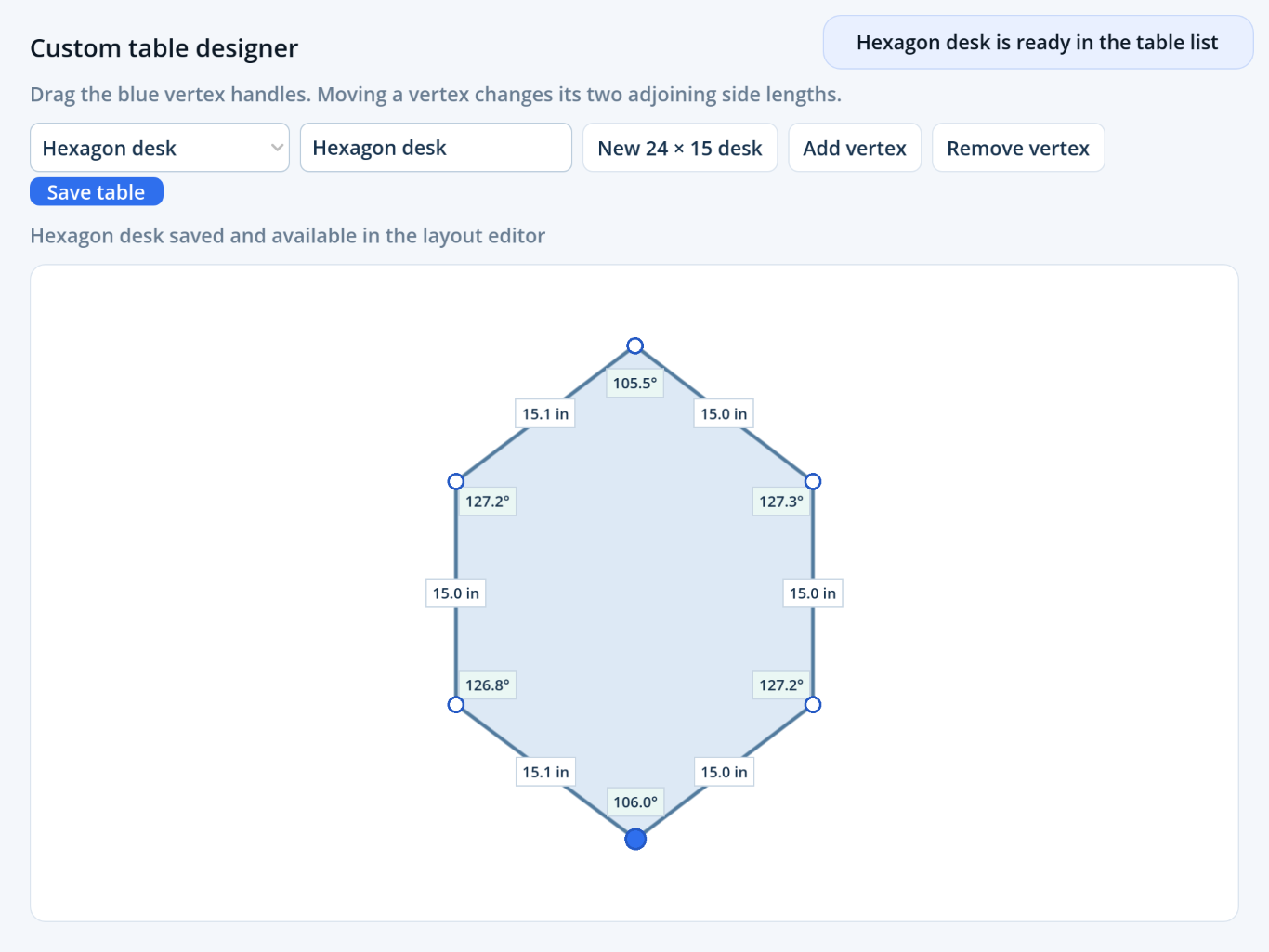Select the upper-right vertex handle near 127.3°
The height and width of the screenshot is (952, 1269).
813,481
